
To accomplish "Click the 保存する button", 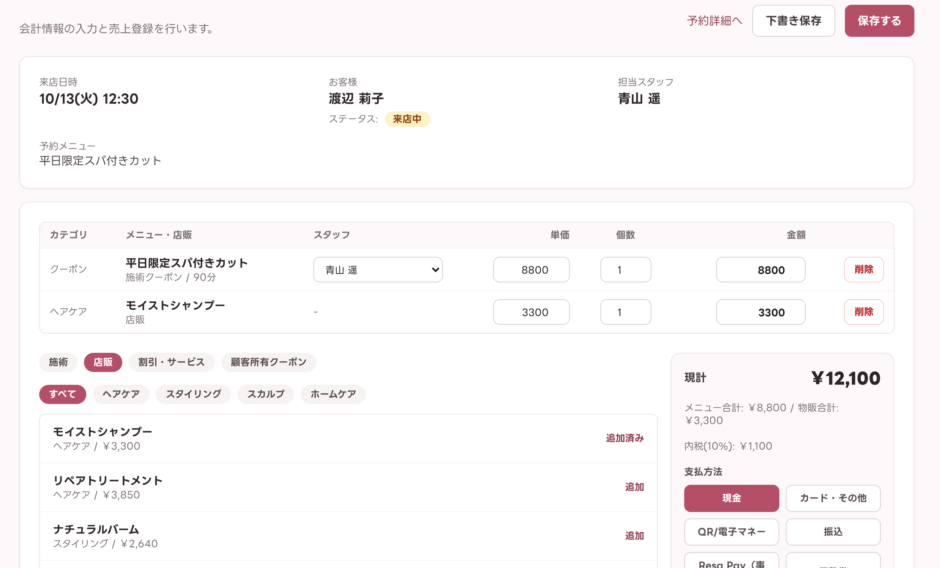I will pos(879,21).
